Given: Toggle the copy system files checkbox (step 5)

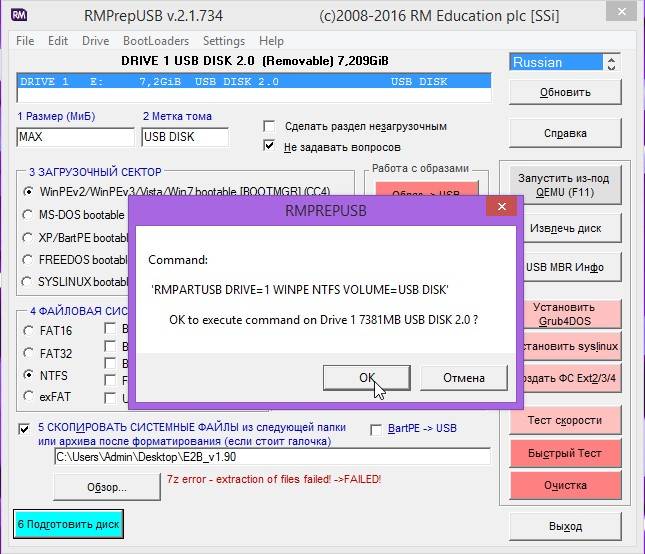Looking at the screenshot, I should click(x=24, y=429).
